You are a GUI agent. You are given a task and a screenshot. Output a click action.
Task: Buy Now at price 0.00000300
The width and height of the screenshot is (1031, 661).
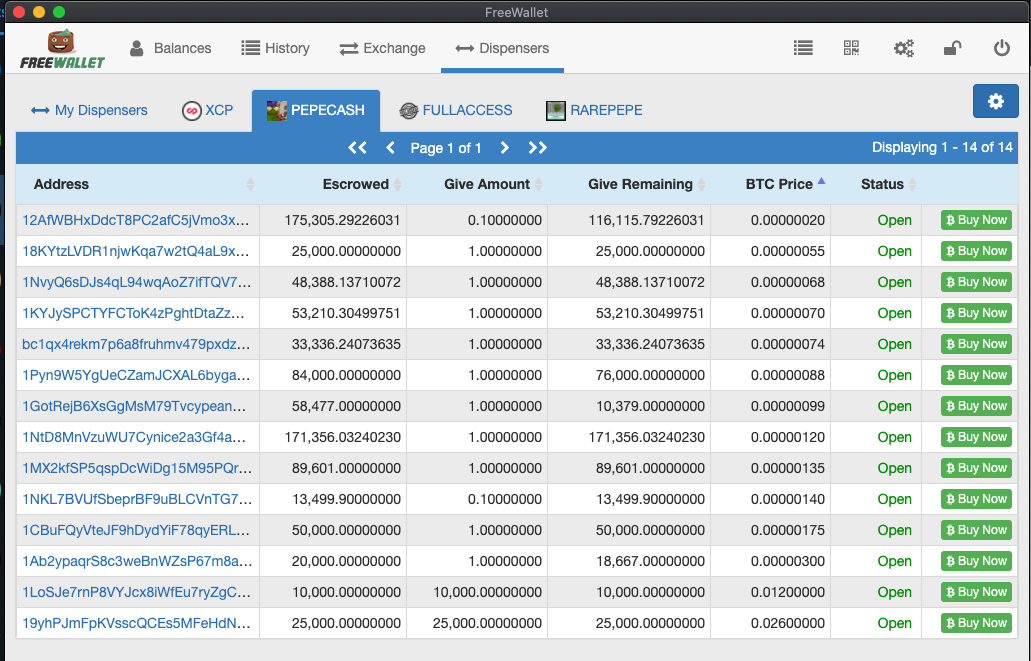tap(976, 561)
